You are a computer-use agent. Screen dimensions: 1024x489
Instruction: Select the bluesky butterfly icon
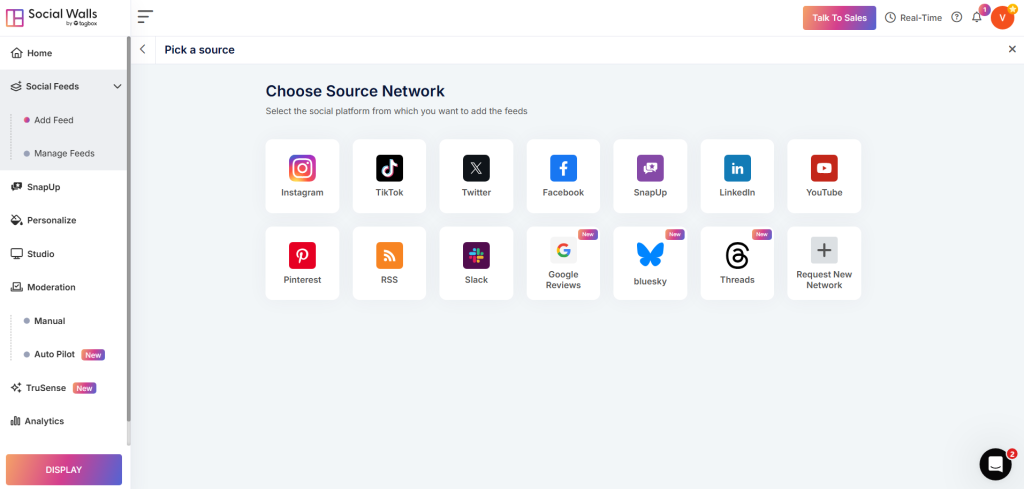[650, 255]
